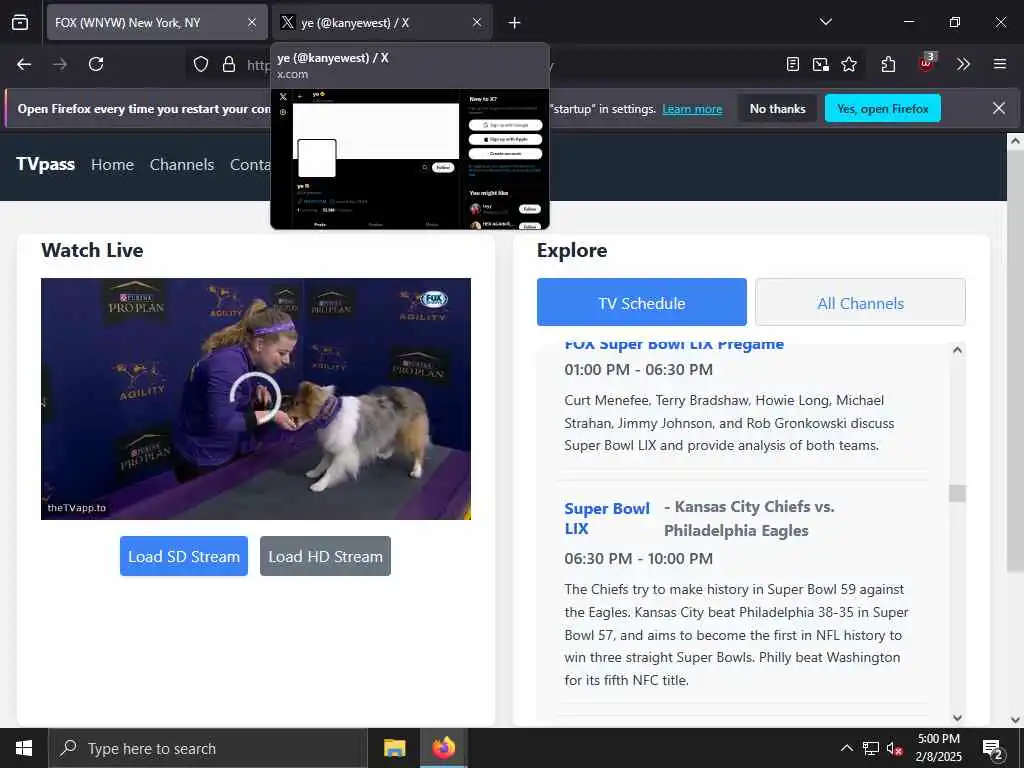The image size is (1024, 768).
Task: Click the 01:00 PM - 06:30 PM time
Action: (638, 370)
